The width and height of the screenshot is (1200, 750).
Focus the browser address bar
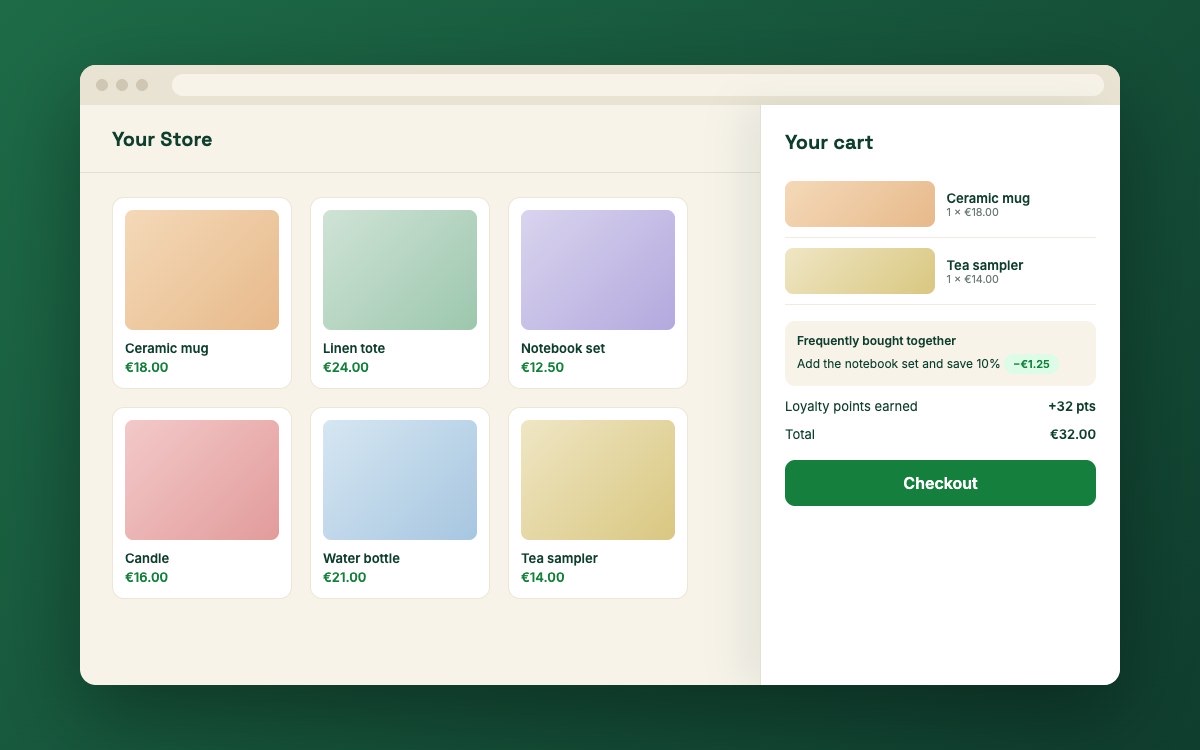pyautogui.click(x=638, y=85)
